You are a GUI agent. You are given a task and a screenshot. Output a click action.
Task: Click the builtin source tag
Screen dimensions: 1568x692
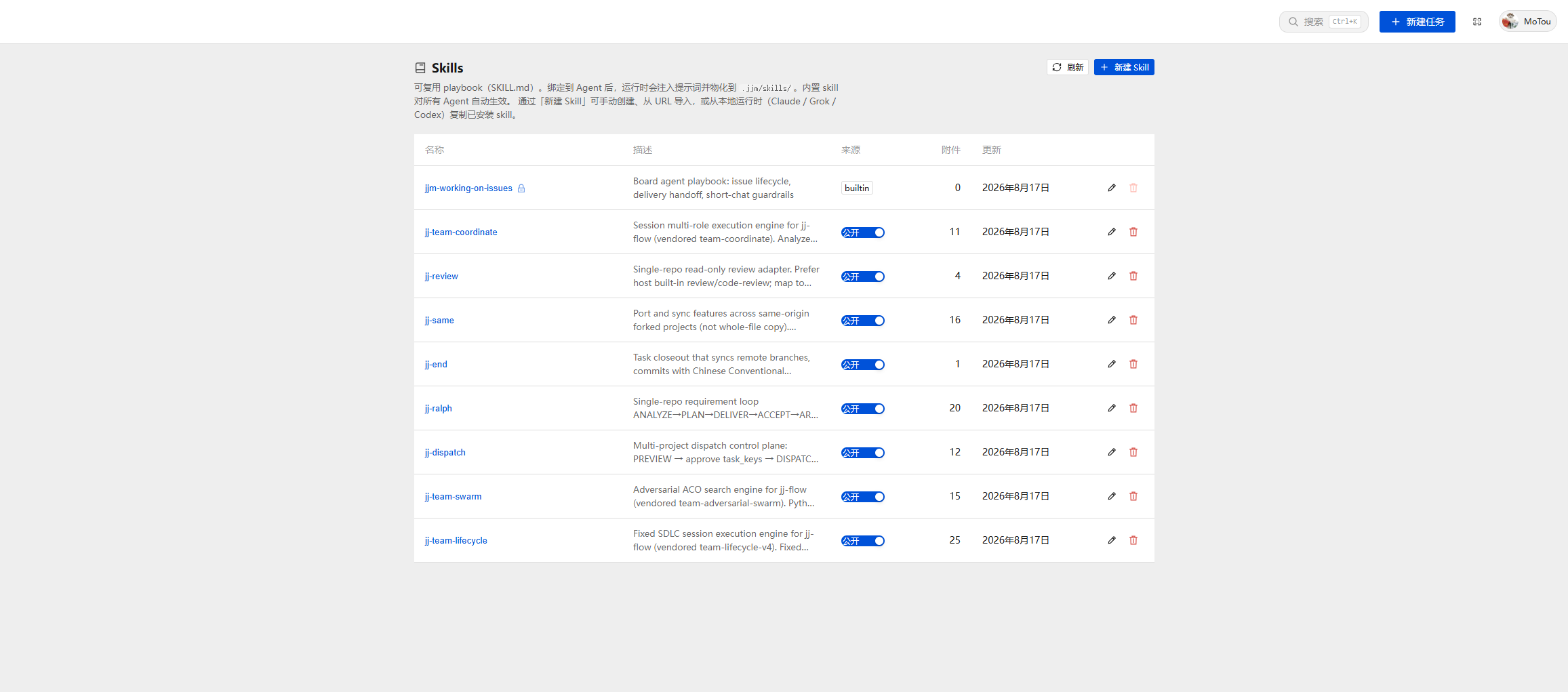click(857, 188)
